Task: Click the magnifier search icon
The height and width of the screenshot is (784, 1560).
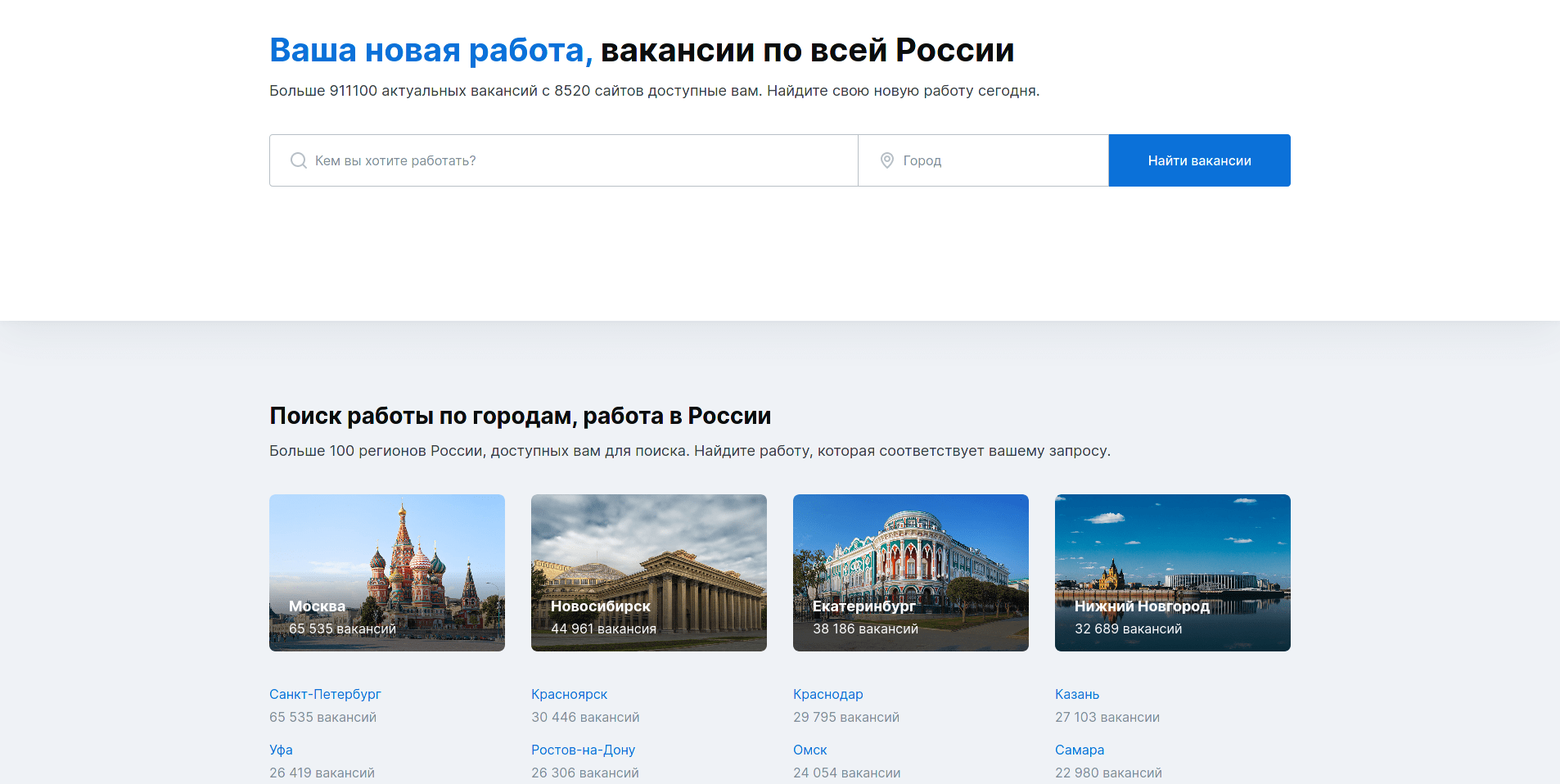Action: pos(299,160)
